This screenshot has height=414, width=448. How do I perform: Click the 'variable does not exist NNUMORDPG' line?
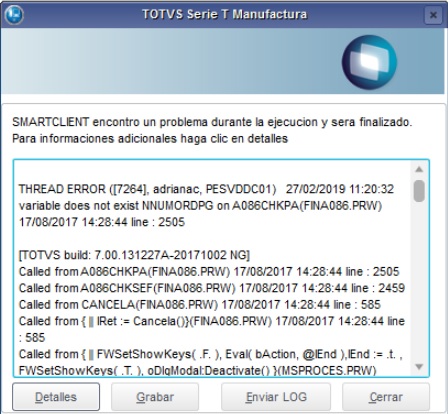tap(200, 205)
